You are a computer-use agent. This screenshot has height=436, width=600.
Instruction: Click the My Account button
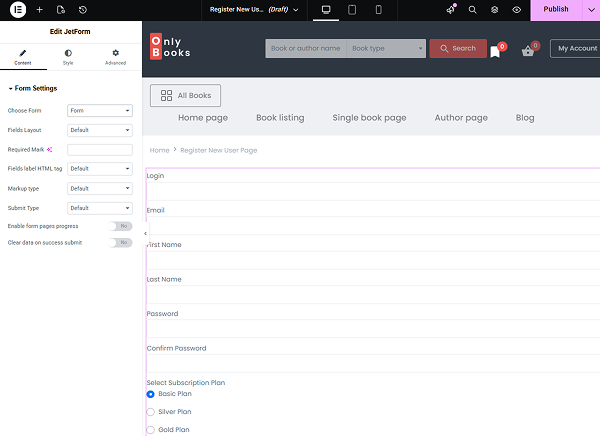(x=577, y=48)
